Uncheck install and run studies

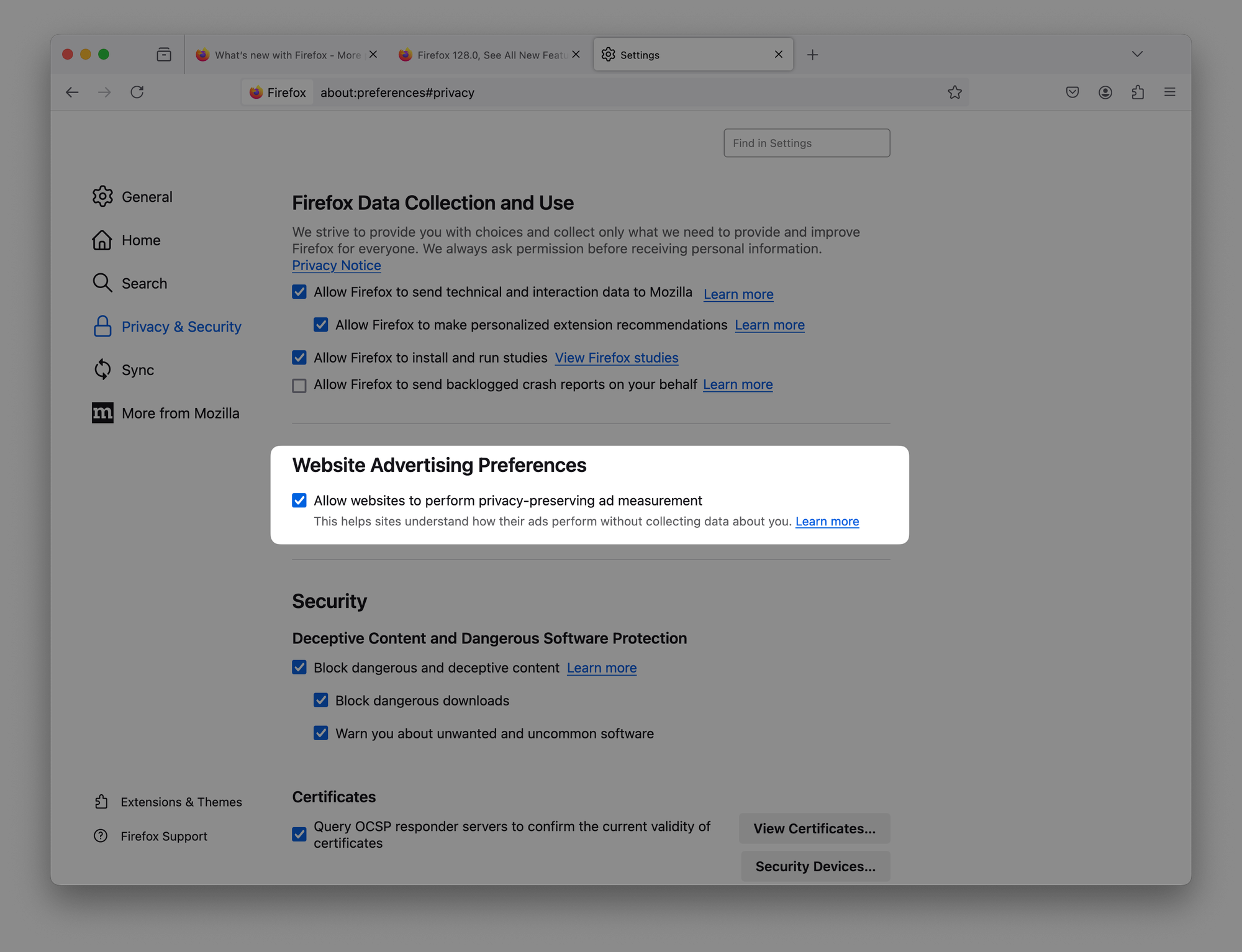click(x=299, y=358)
